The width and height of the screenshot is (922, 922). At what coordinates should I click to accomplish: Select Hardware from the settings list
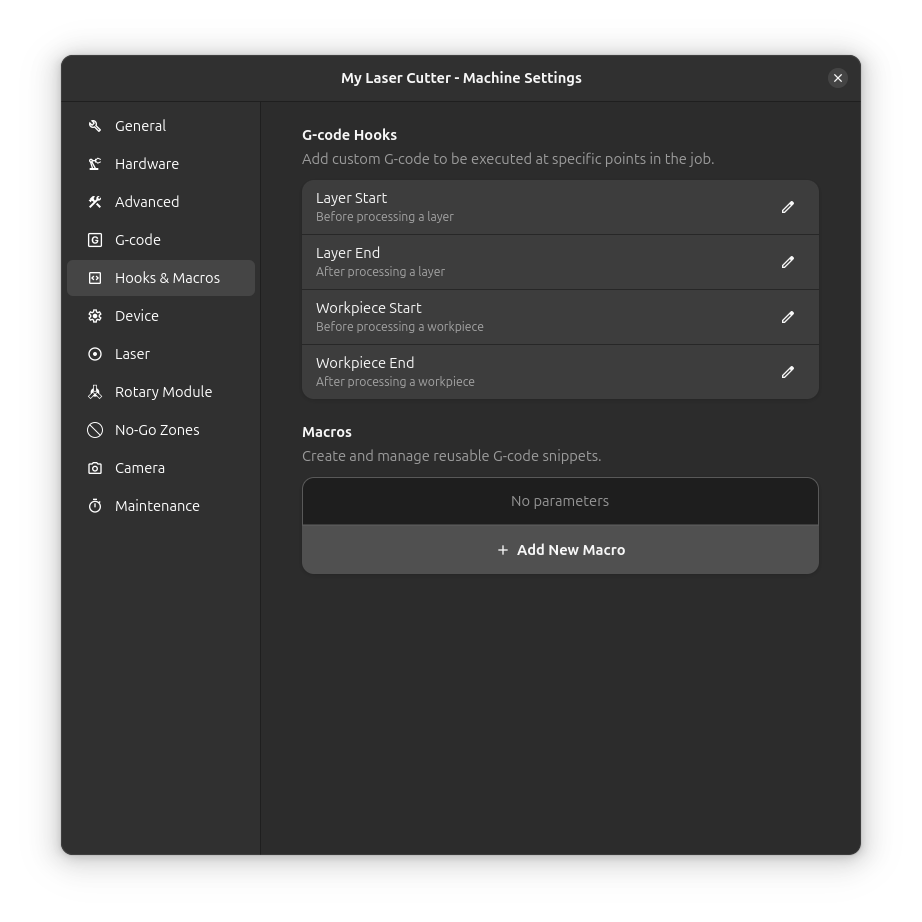147,164
